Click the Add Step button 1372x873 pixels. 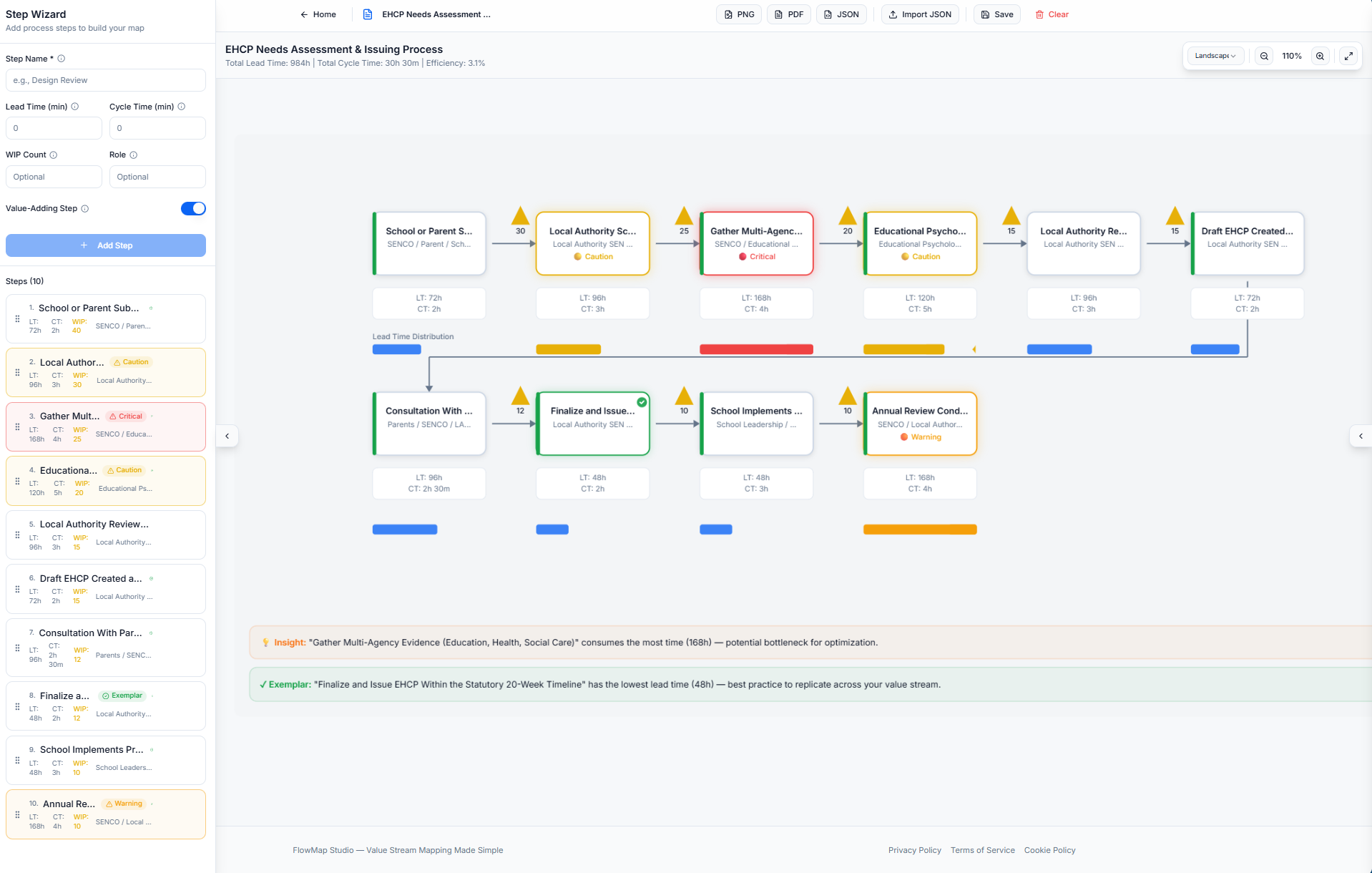[106, 245]
